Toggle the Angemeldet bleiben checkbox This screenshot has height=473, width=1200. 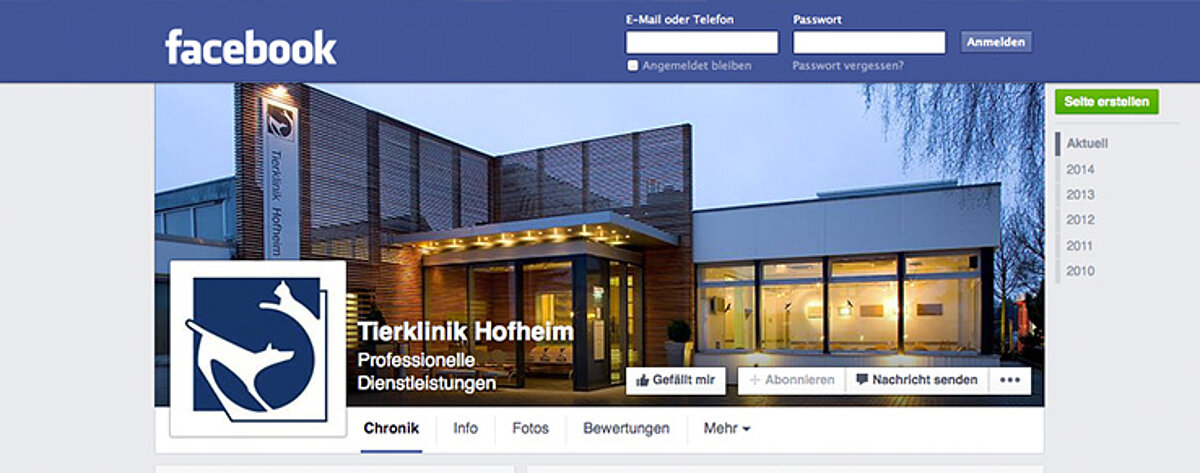[x=632, y=66]
